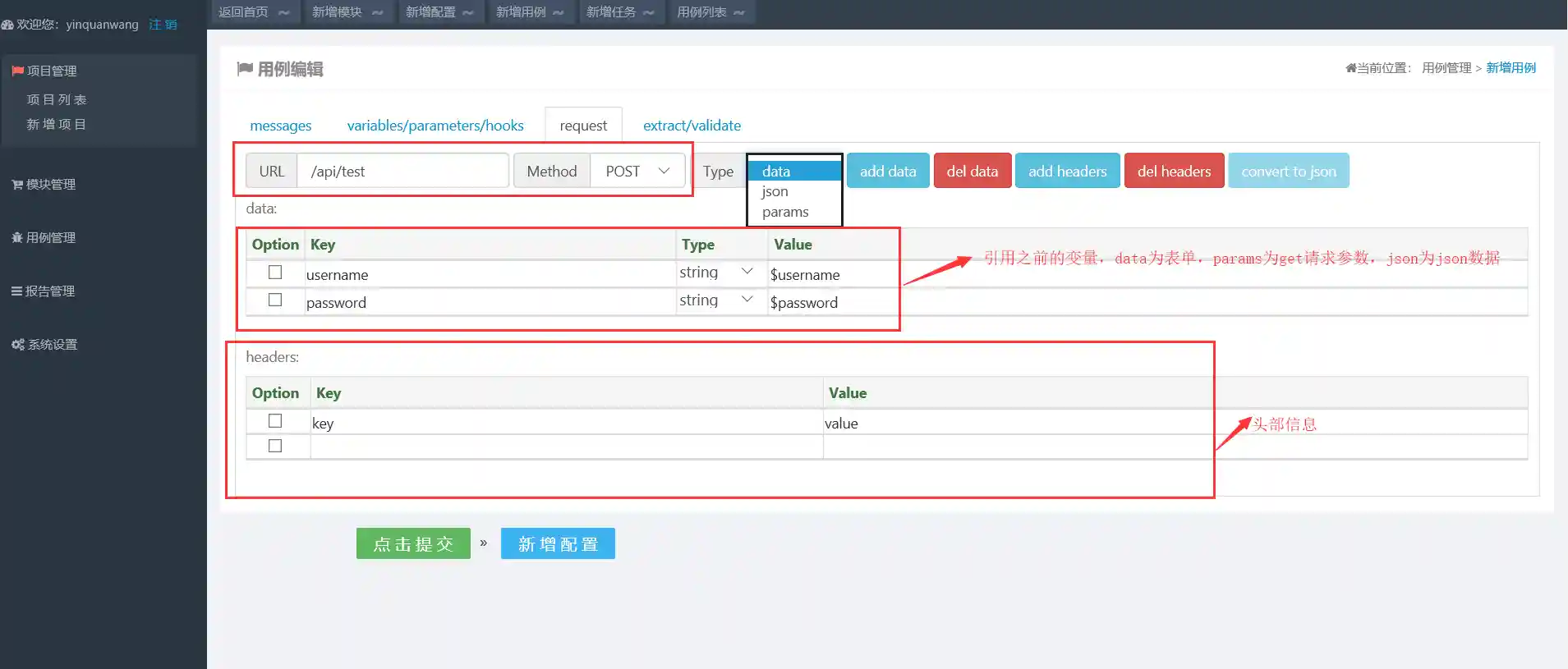
Task: Click the value field of the empty headers row
Action: [x=1175, y=447]
